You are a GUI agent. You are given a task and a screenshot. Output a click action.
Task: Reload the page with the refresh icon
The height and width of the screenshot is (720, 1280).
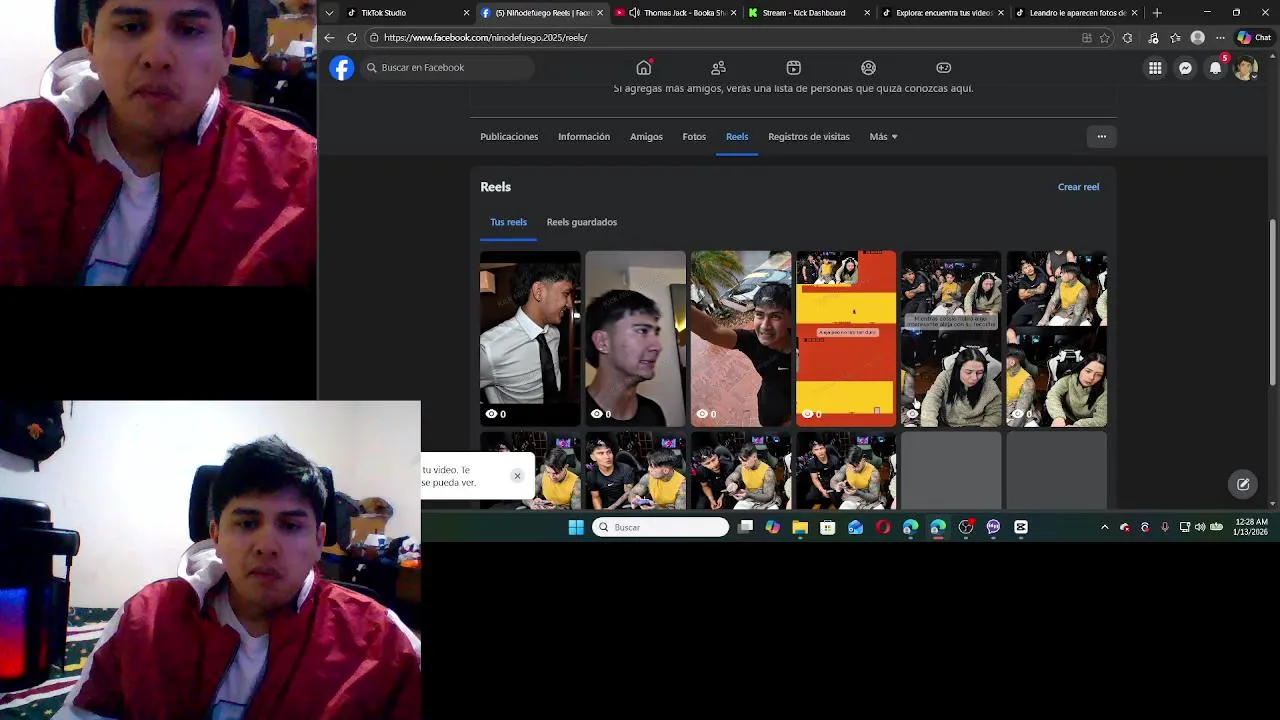[352, 38]
